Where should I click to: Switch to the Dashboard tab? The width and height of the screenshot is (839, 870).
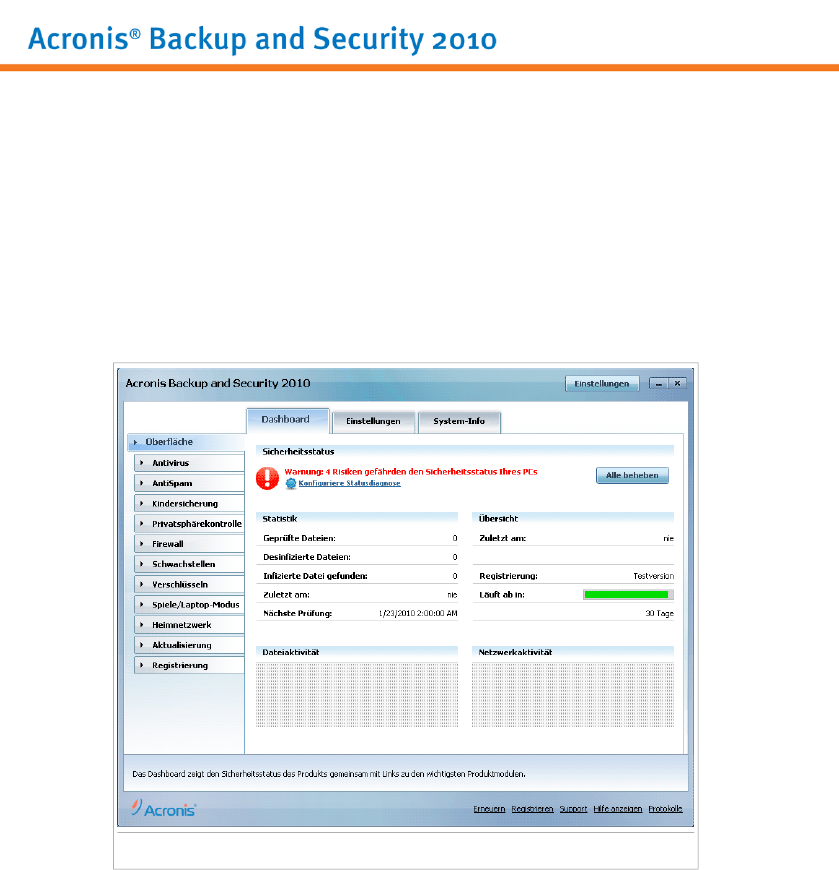288,420
